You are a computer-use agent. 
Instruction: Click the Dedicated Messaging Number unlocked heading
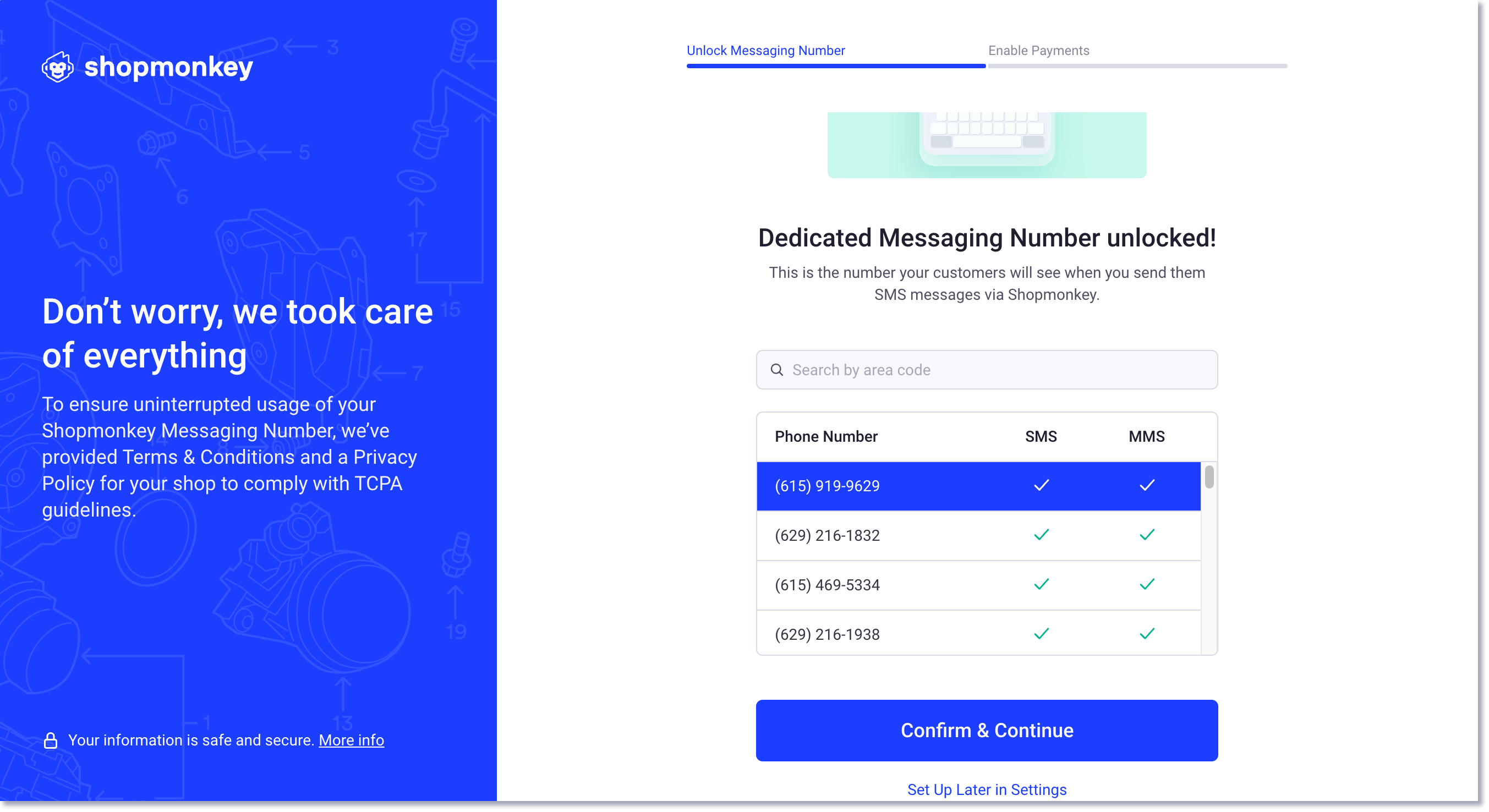point(987,238)
